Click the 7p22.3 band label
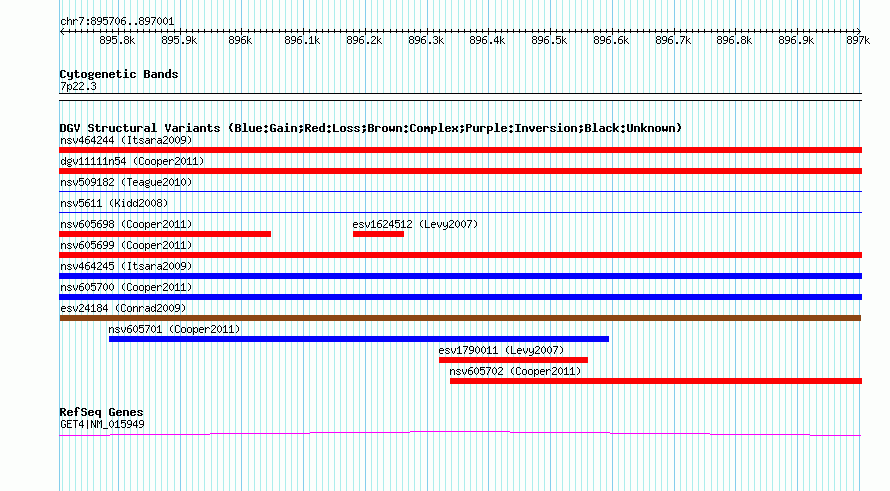 (x=78, y=86)
